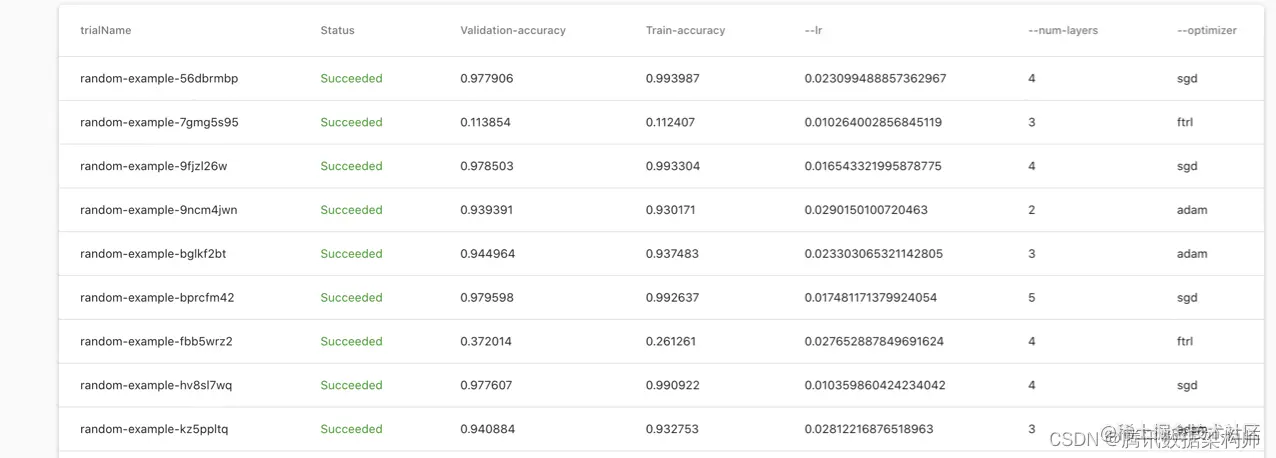The height and width of the screenshot is (458, 1276).
Task: Select trial random-example-kz5ppltq
Action: [x=154, y=429]
